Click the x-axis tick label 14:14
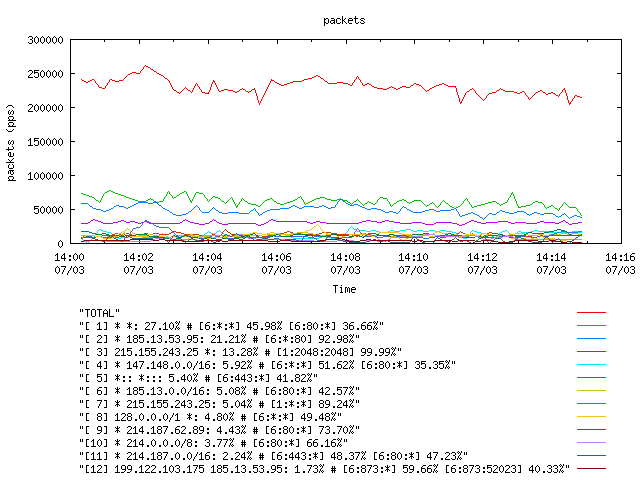The height and width of the screenshot is (480, 640). tap(551, 257)
